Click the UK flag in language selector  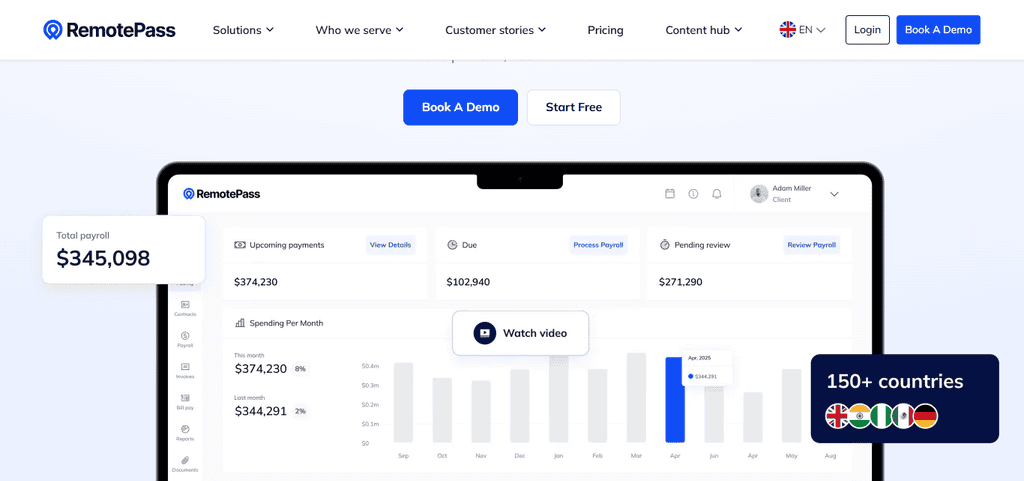[x=788, y=29]
